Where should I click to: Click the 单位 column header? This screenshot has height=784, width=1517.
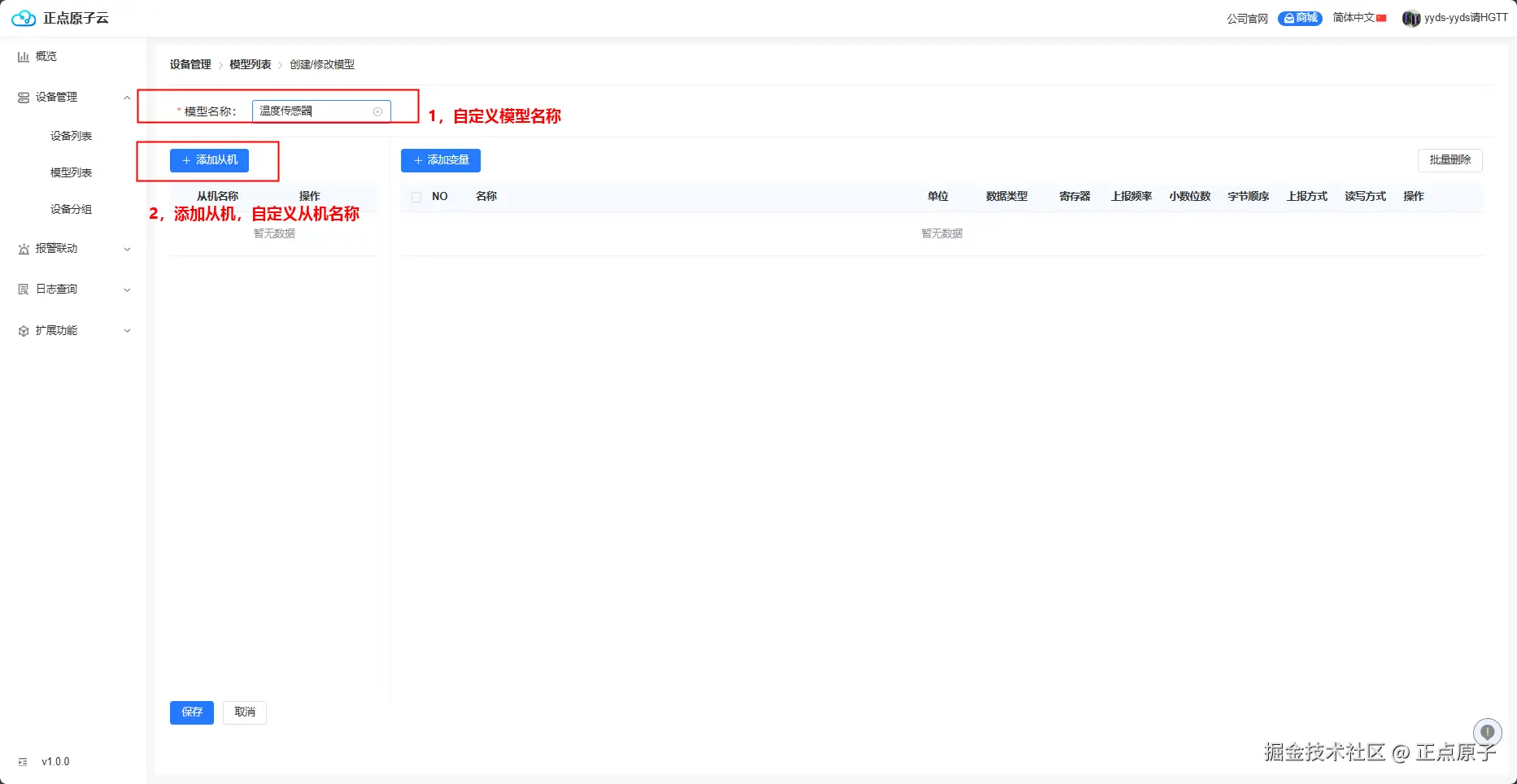click(x=938, y=197)
